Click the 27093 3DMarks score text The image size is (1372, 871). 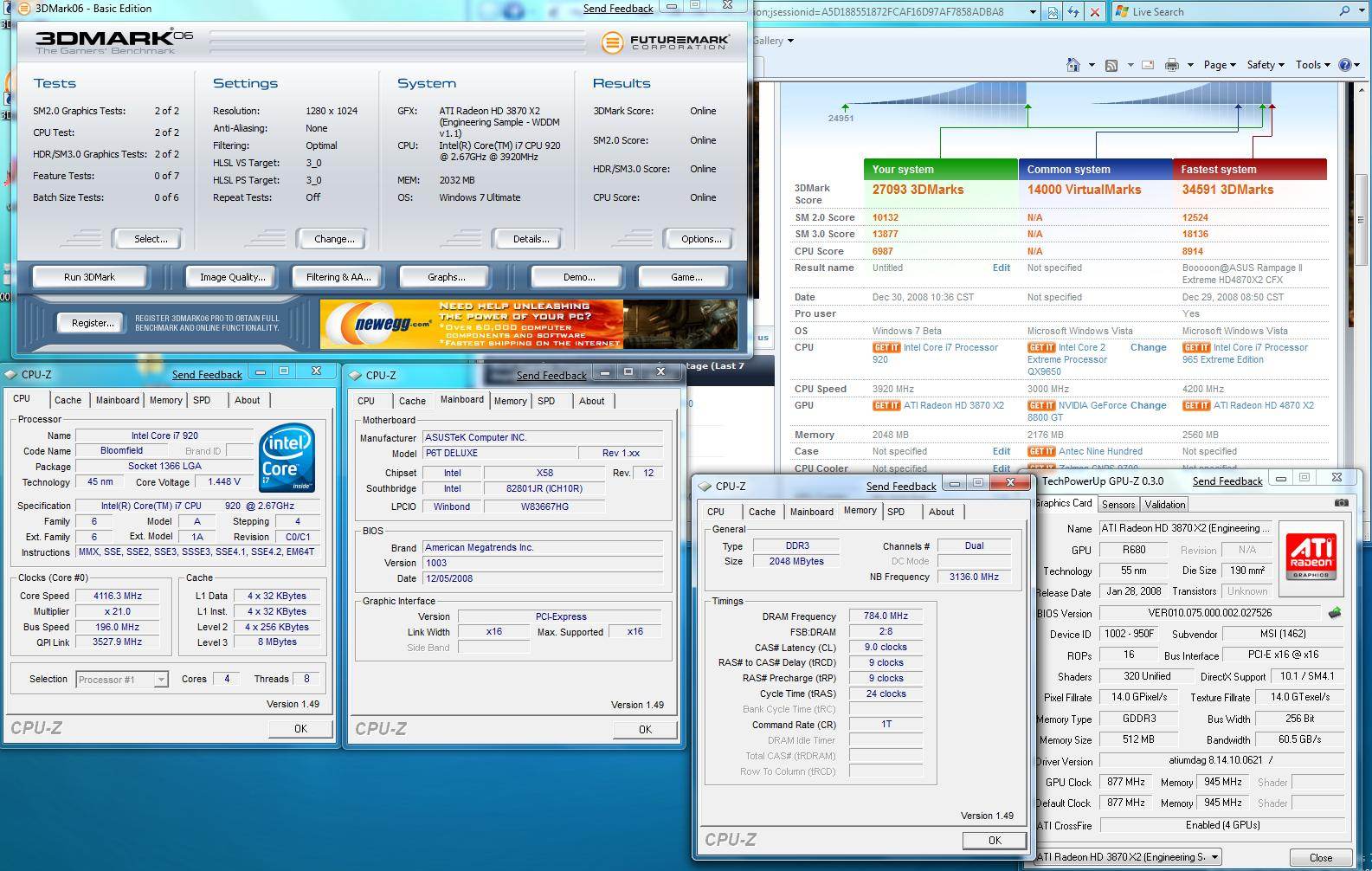coord(918,190)
